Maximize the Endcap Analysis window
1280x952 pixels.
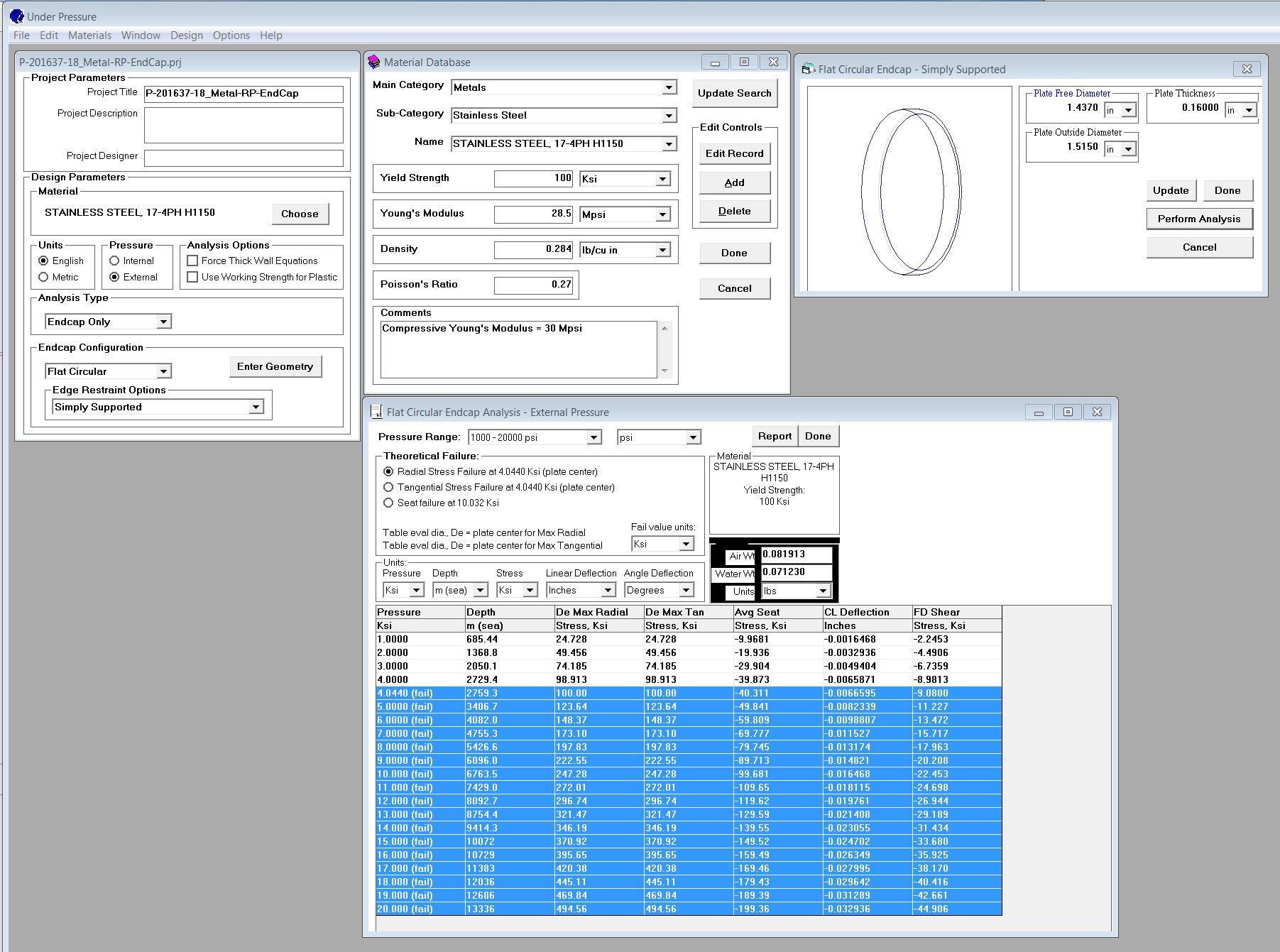click(x=1068, y=412)
